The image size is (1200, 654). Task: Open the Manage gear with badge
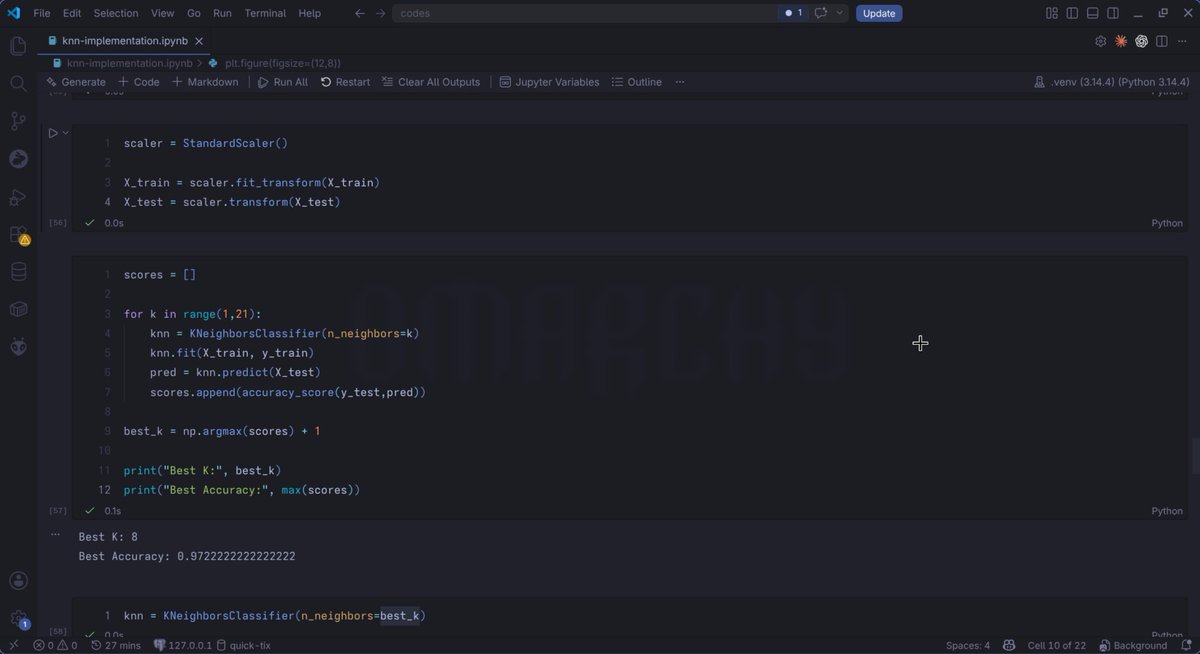coord(18,619)
